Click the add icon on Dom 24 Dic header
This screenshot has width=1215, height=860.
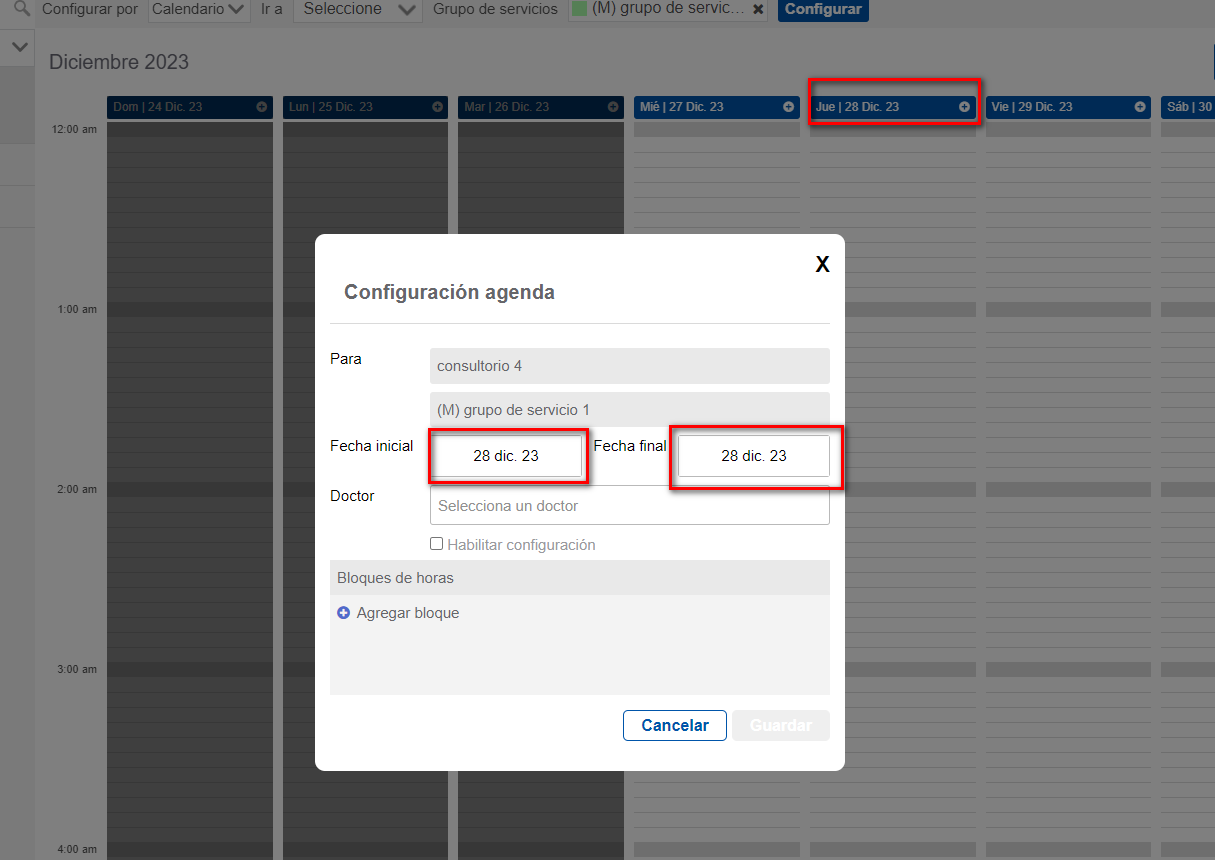coord(262,106)
